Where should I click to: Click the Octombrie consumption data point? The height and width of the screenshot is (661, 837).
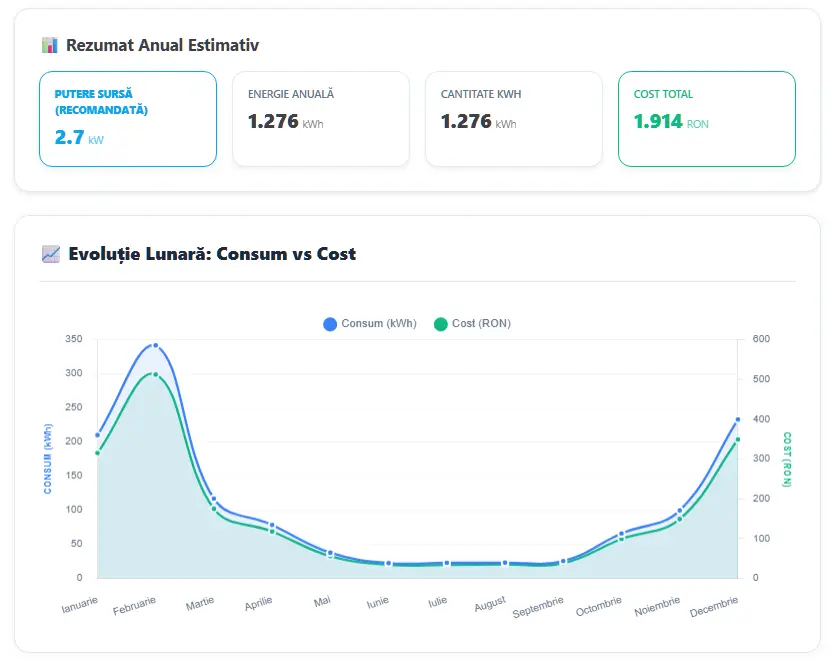[x=621, y=534]
